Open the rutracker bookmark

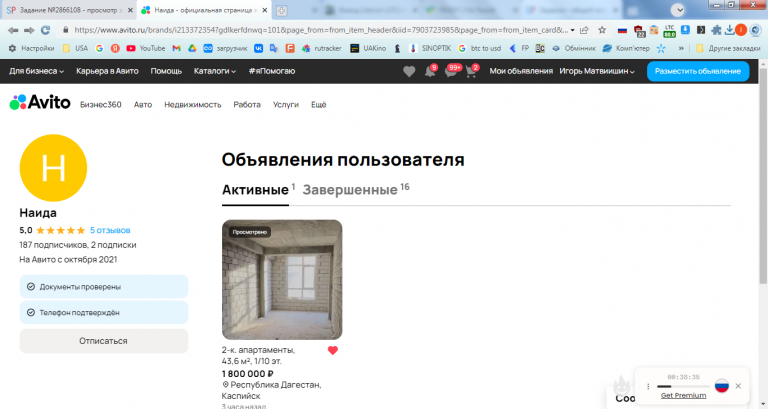pyautogui.click(x=321, y=48)
